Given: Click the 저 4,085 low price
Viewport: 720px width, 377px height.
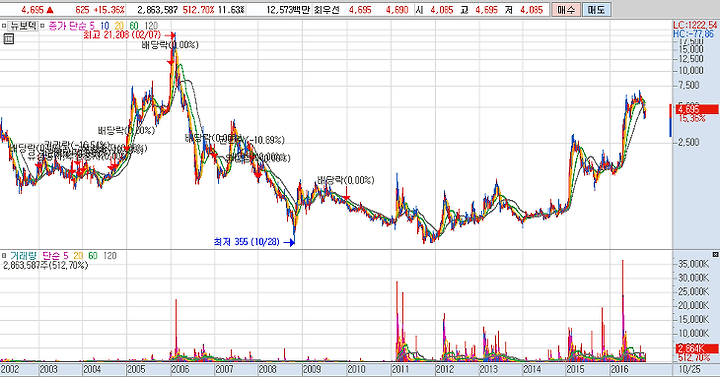Looking at the screenshot, I should click(524, 10).
